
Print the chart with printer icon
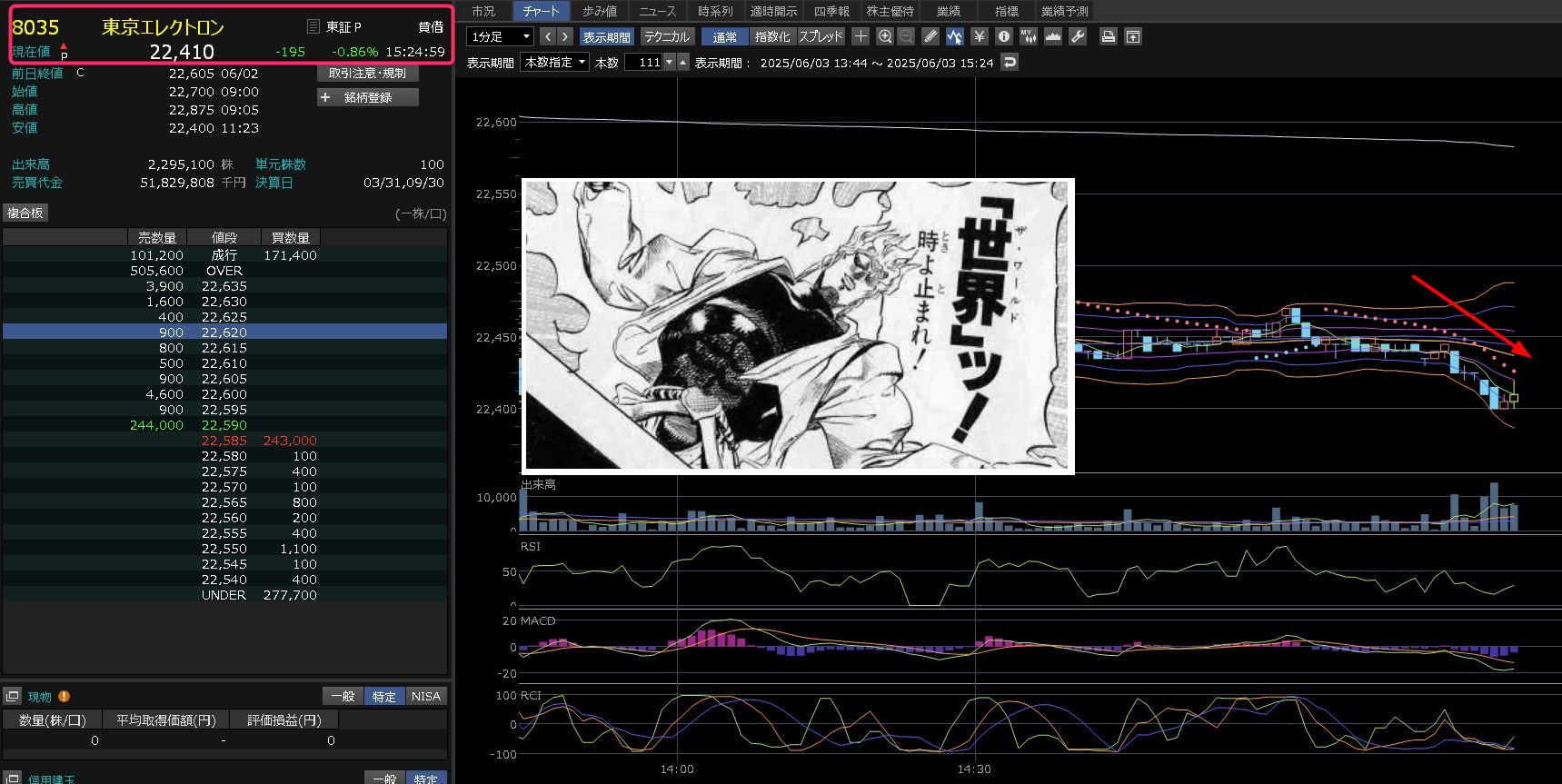[1108, 36]
